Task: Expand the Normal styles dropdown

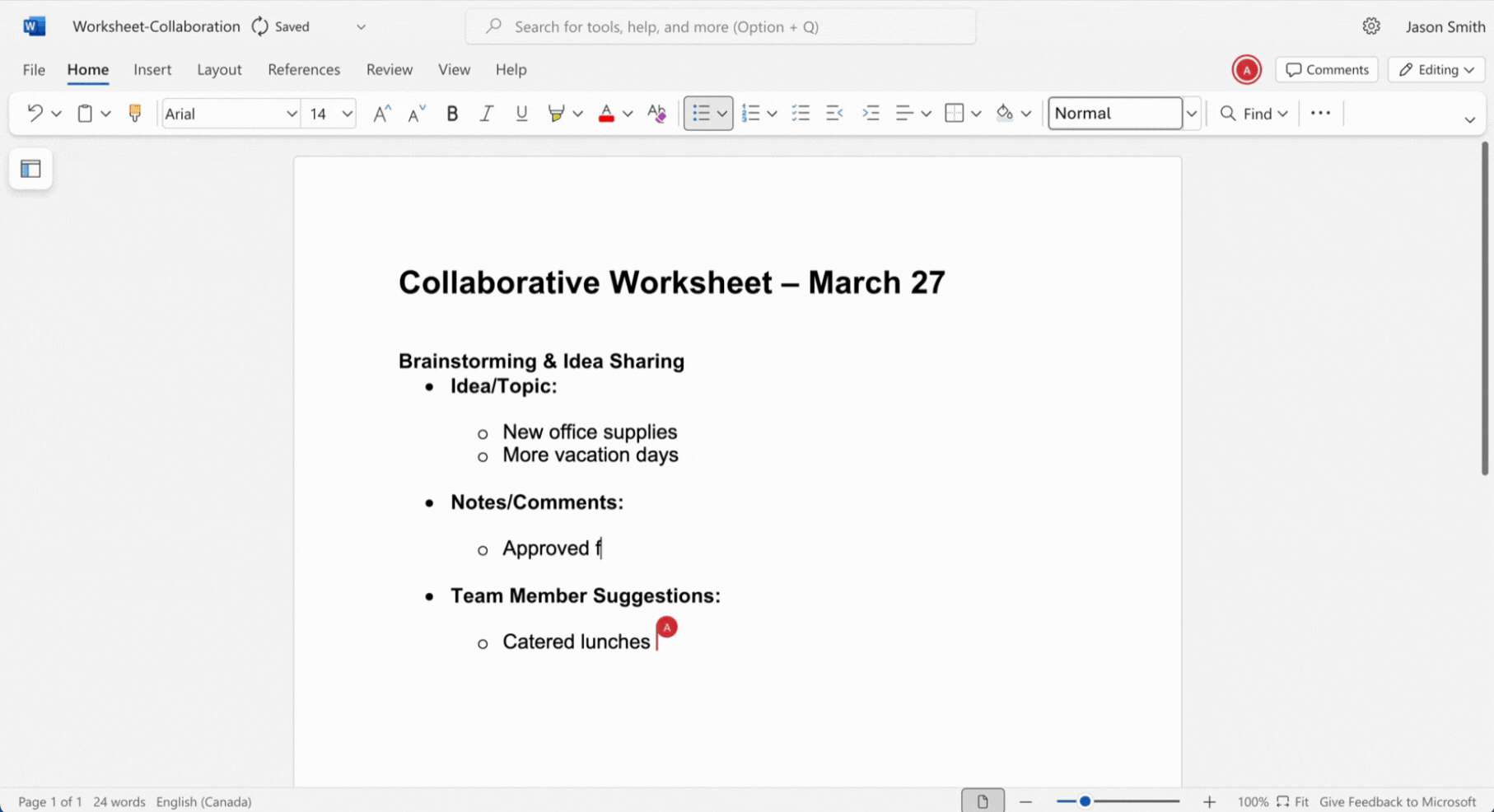Action: tap(1191, 114)
